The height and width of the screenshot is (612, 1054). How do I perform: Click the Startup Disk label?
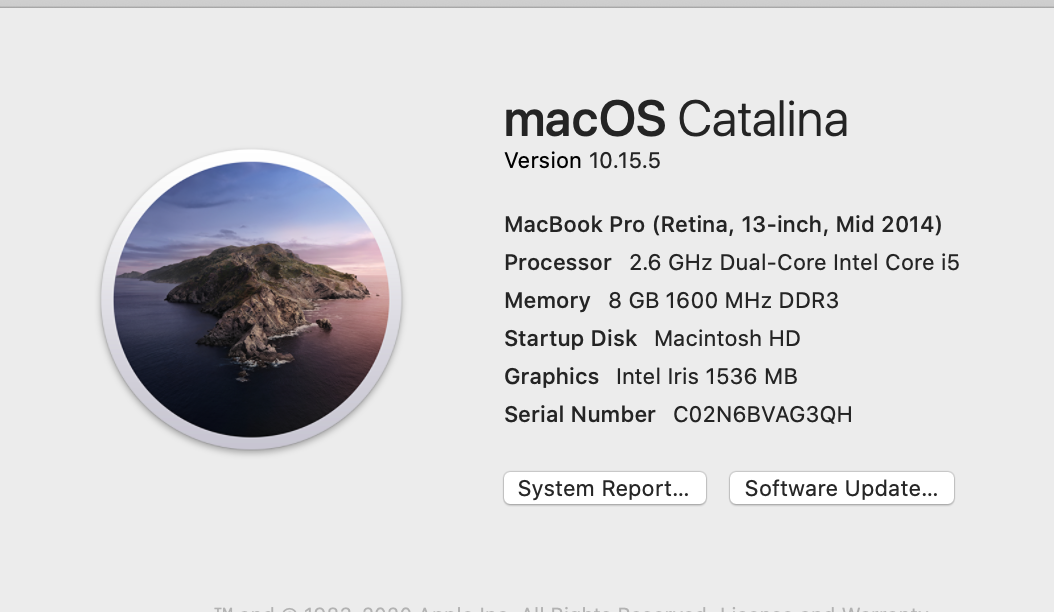click(570, 338)
